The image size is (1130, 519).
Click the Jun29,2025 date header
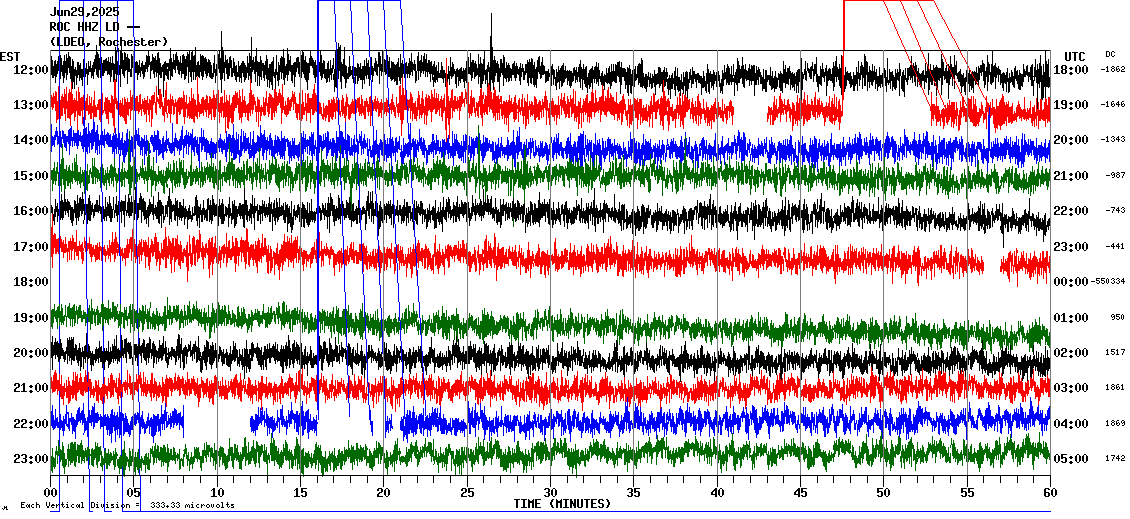[x=84, y=12]
